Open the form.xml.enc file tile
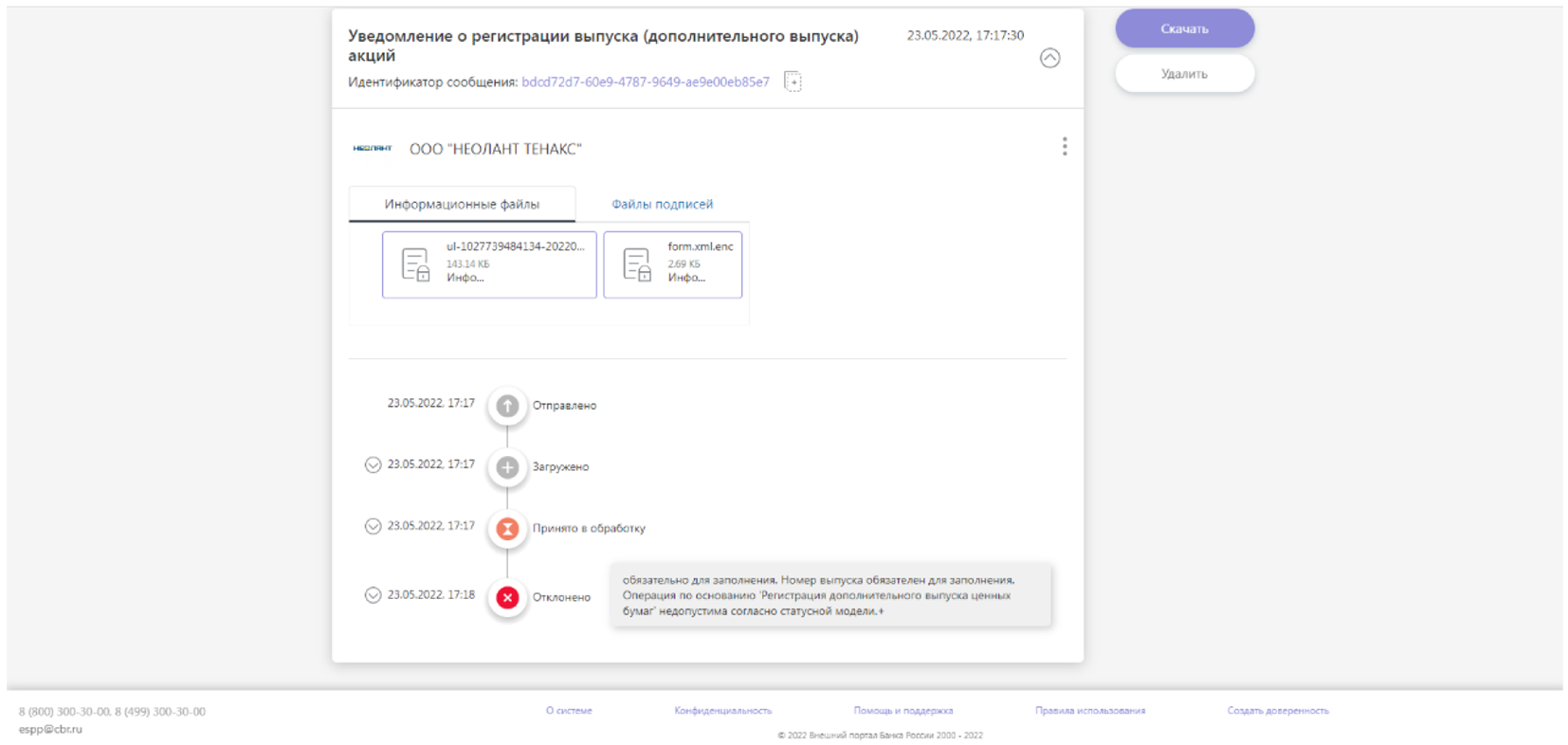 pyautogui.click(x=672, y=264)
